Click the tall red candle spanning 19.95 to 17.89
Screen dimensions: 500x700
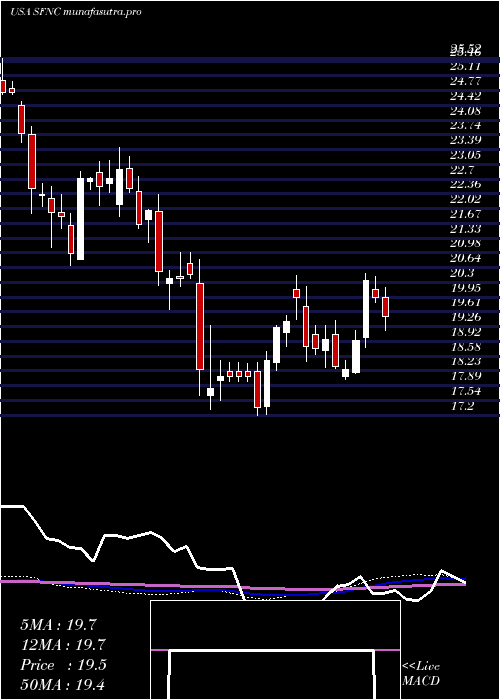(x=200, y=326)
